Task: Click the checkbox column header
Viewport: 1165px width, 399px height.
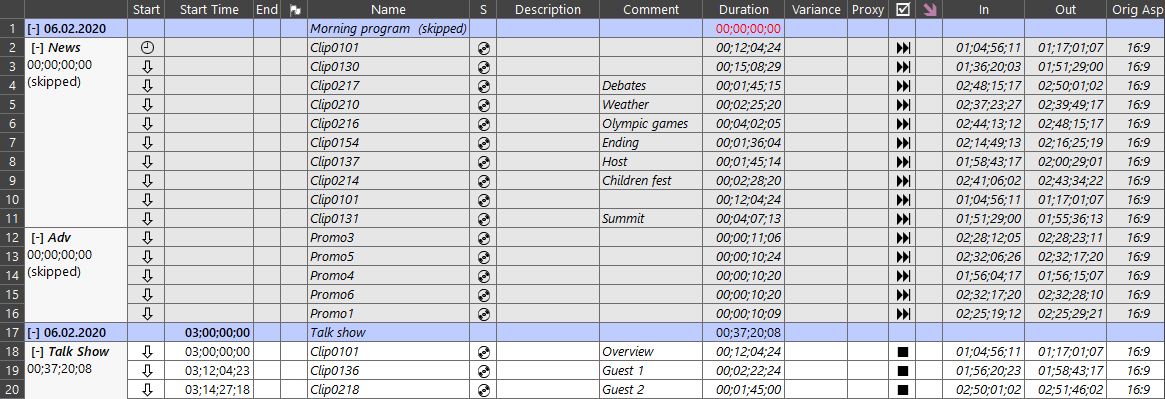Action: click(x=903, y=10)
